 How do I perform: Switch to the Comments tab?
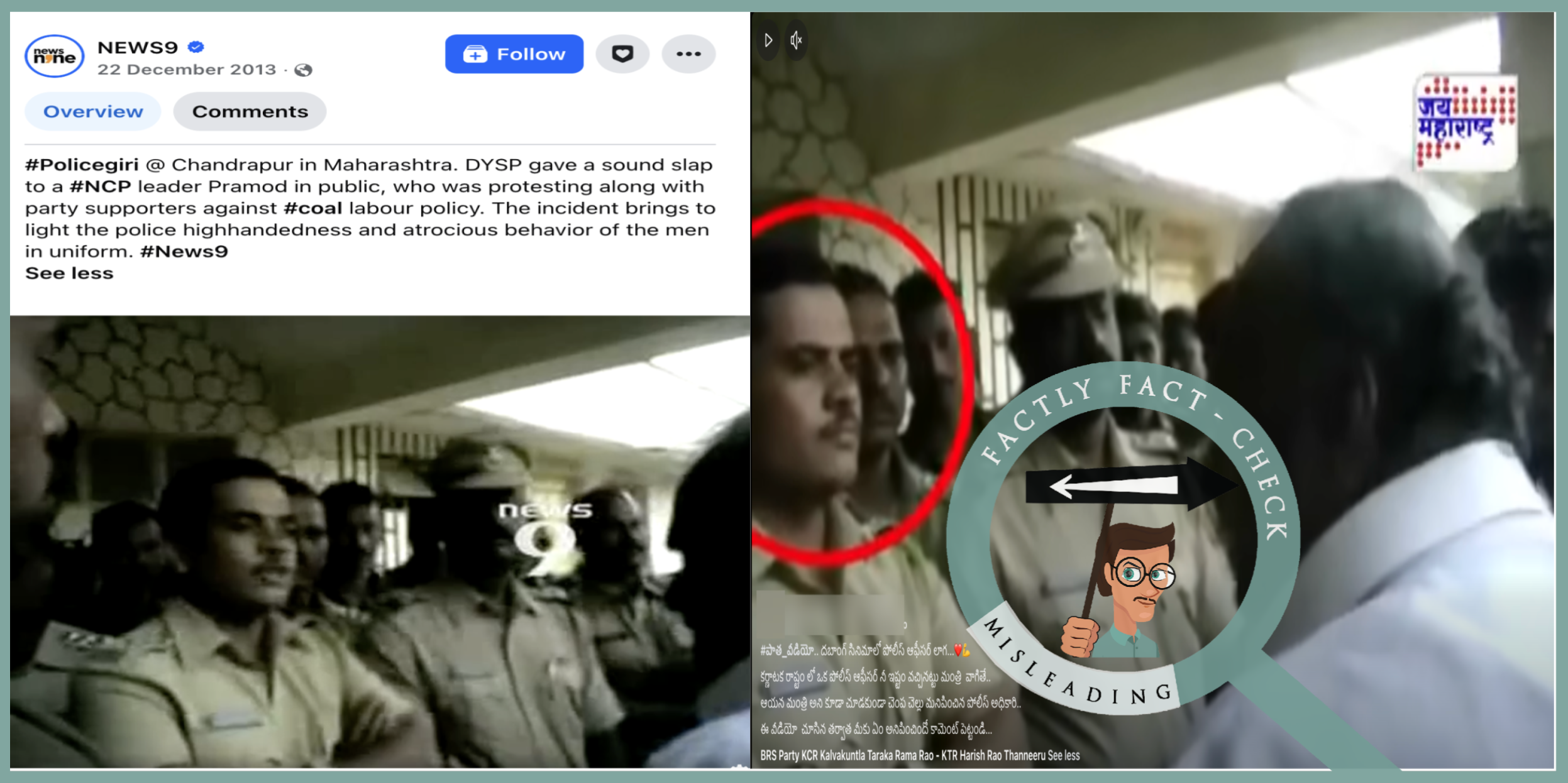point(250,112)
